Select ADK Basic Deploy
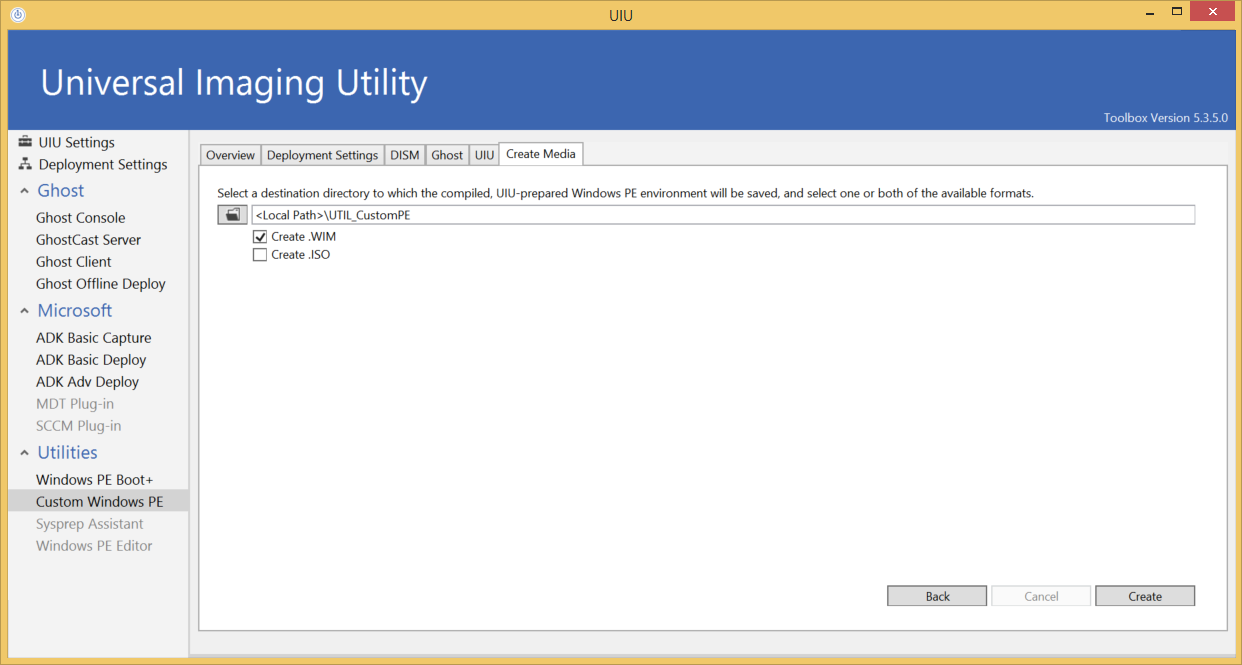Screen dimensions: 1242x665 [91, 360]
